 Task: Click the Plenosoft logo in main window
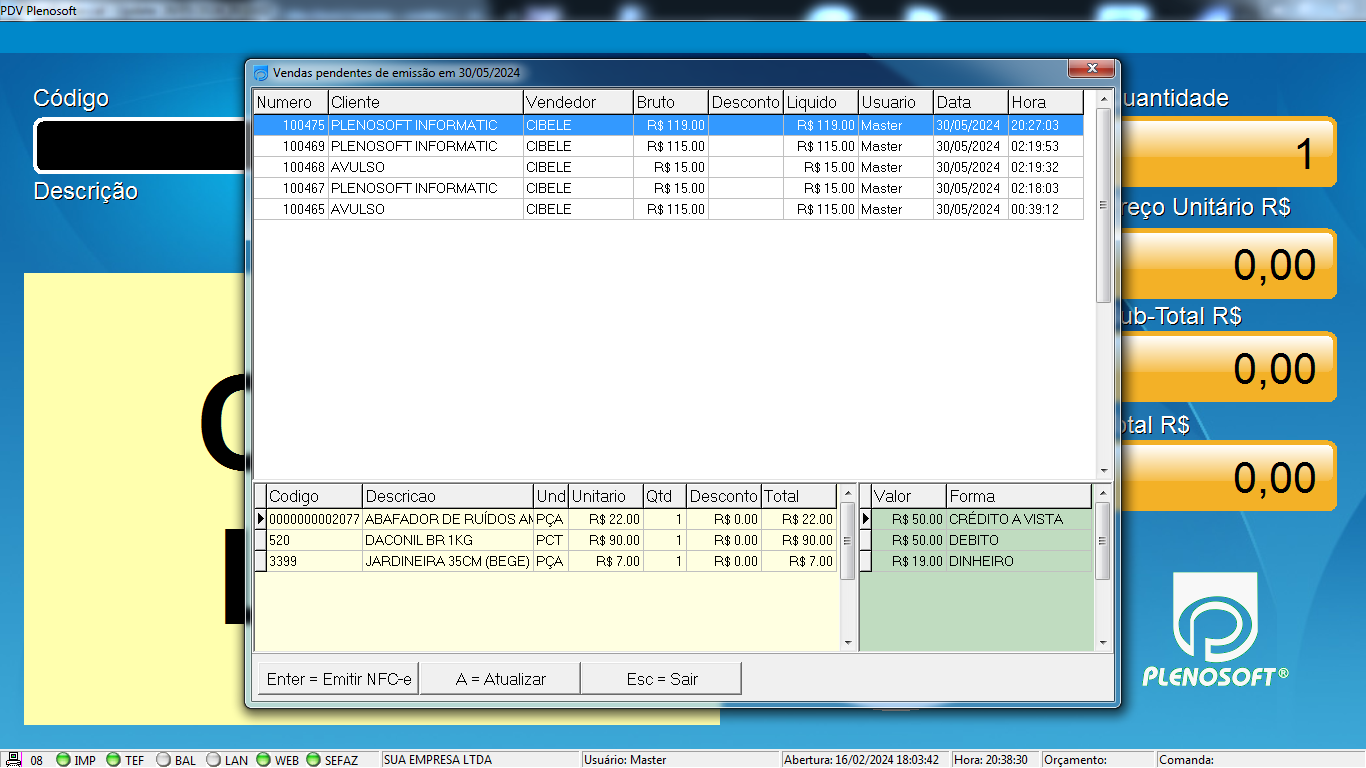pyautogui.click(x=1216, y=629)
